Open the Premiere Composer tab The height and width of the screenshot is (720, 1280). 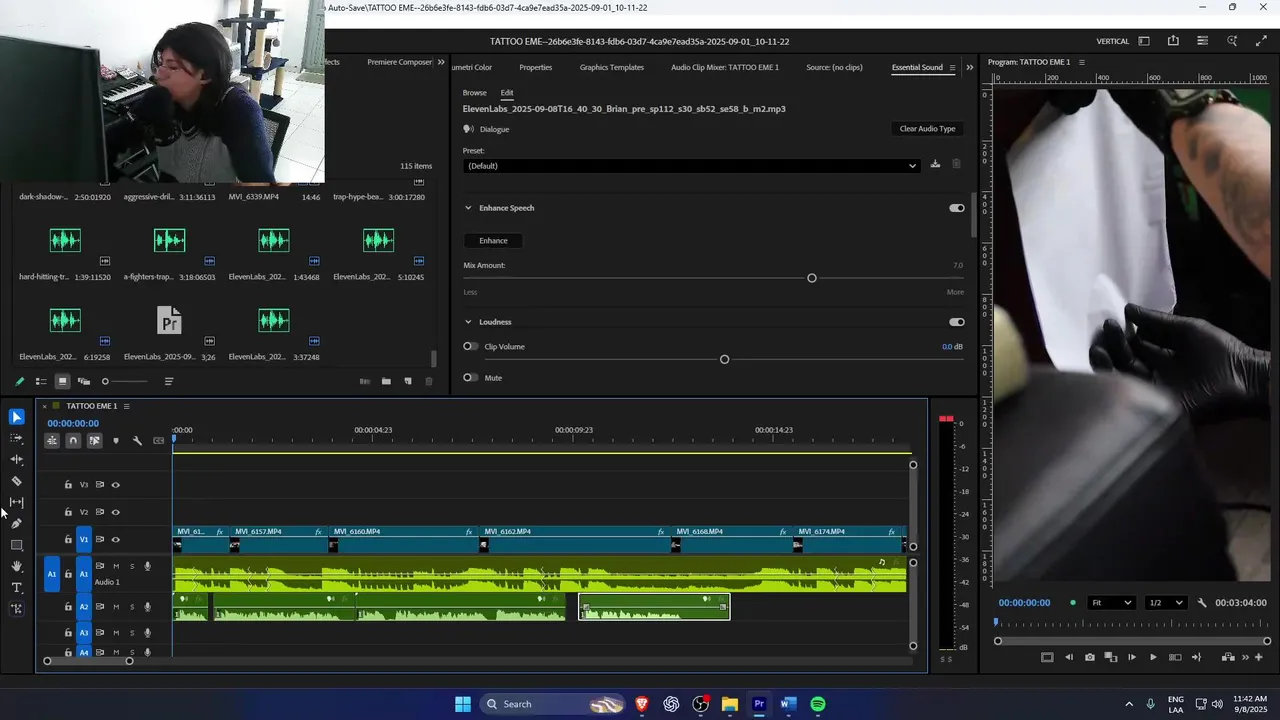399,62
